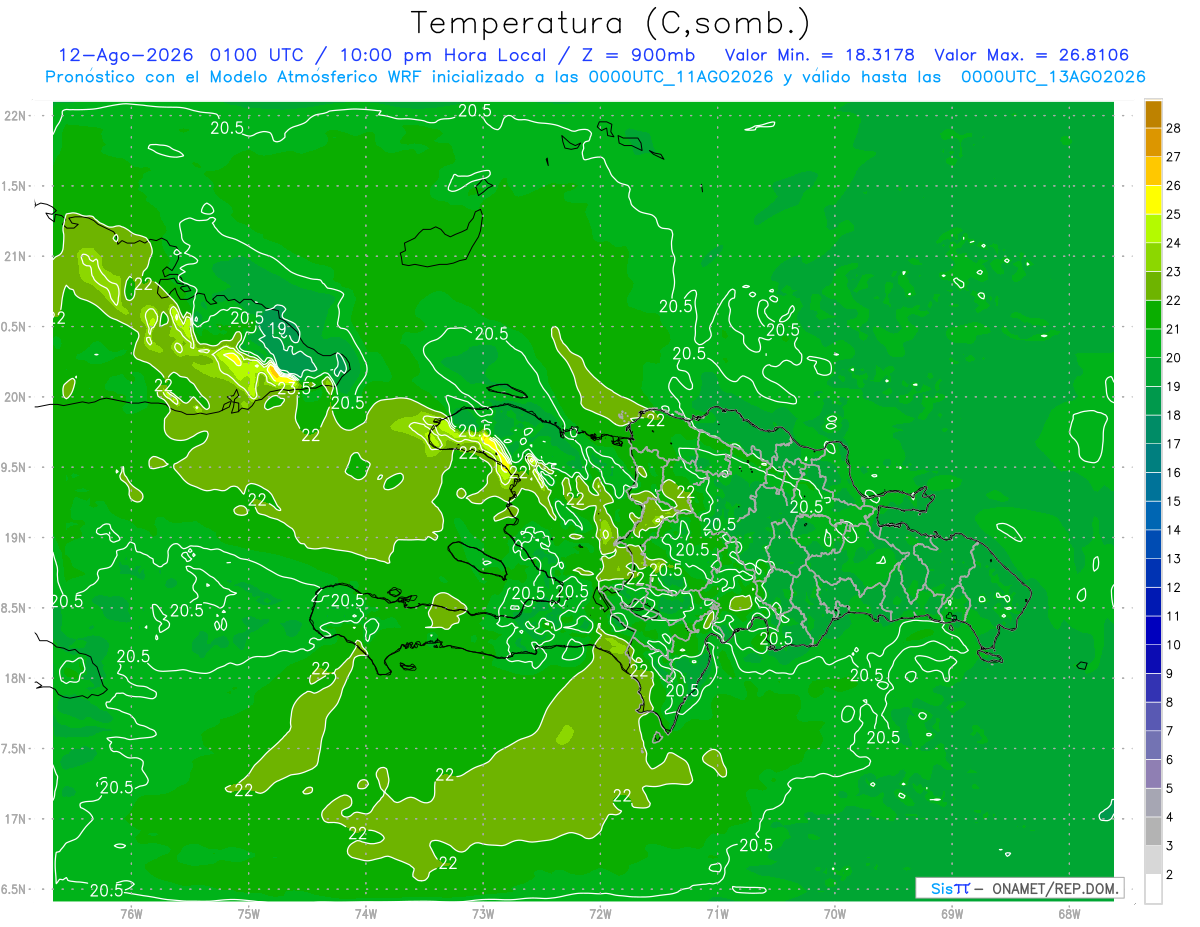Screen dimensions: 1200x927
Task: Click the '24' value in the color legend
Action: click(1173, 243)
